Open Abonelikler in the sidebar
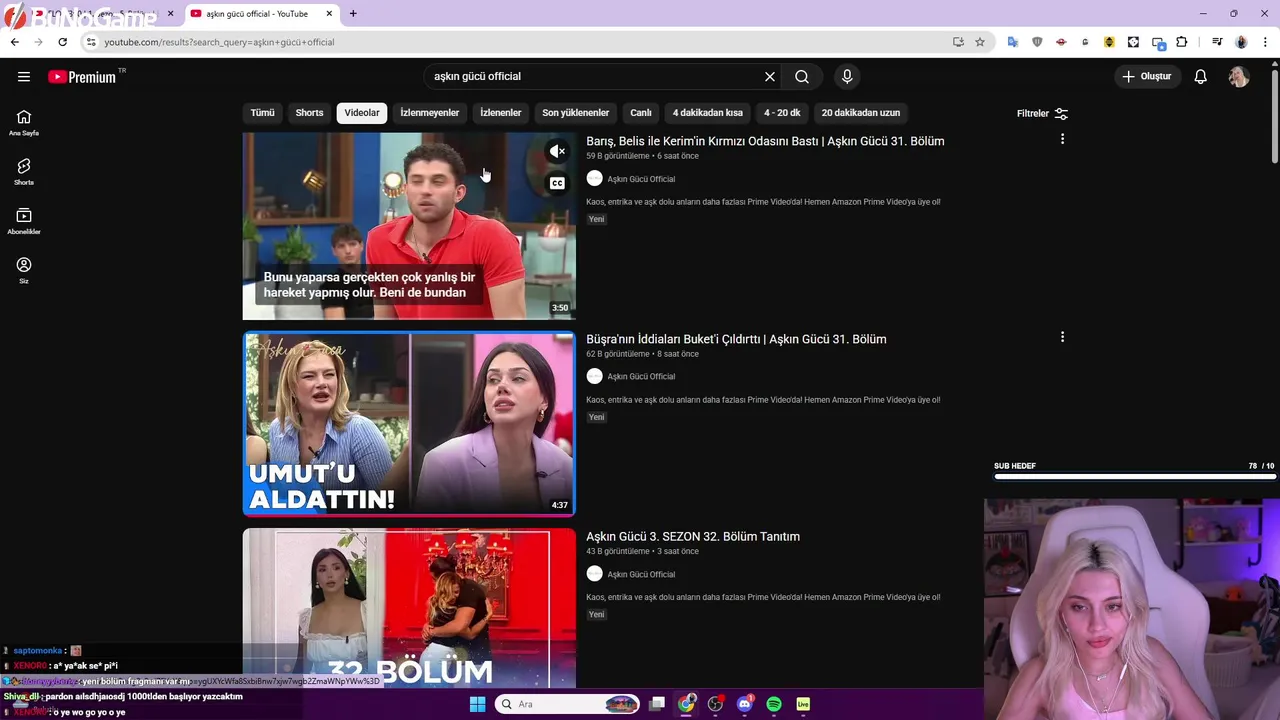 tap(24, 221)
